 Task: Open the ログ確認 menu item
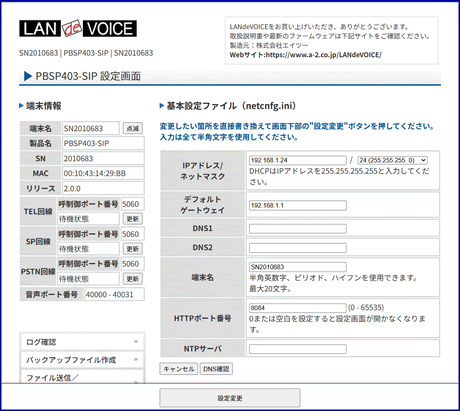pyautogui.click(x=82, y=342)
